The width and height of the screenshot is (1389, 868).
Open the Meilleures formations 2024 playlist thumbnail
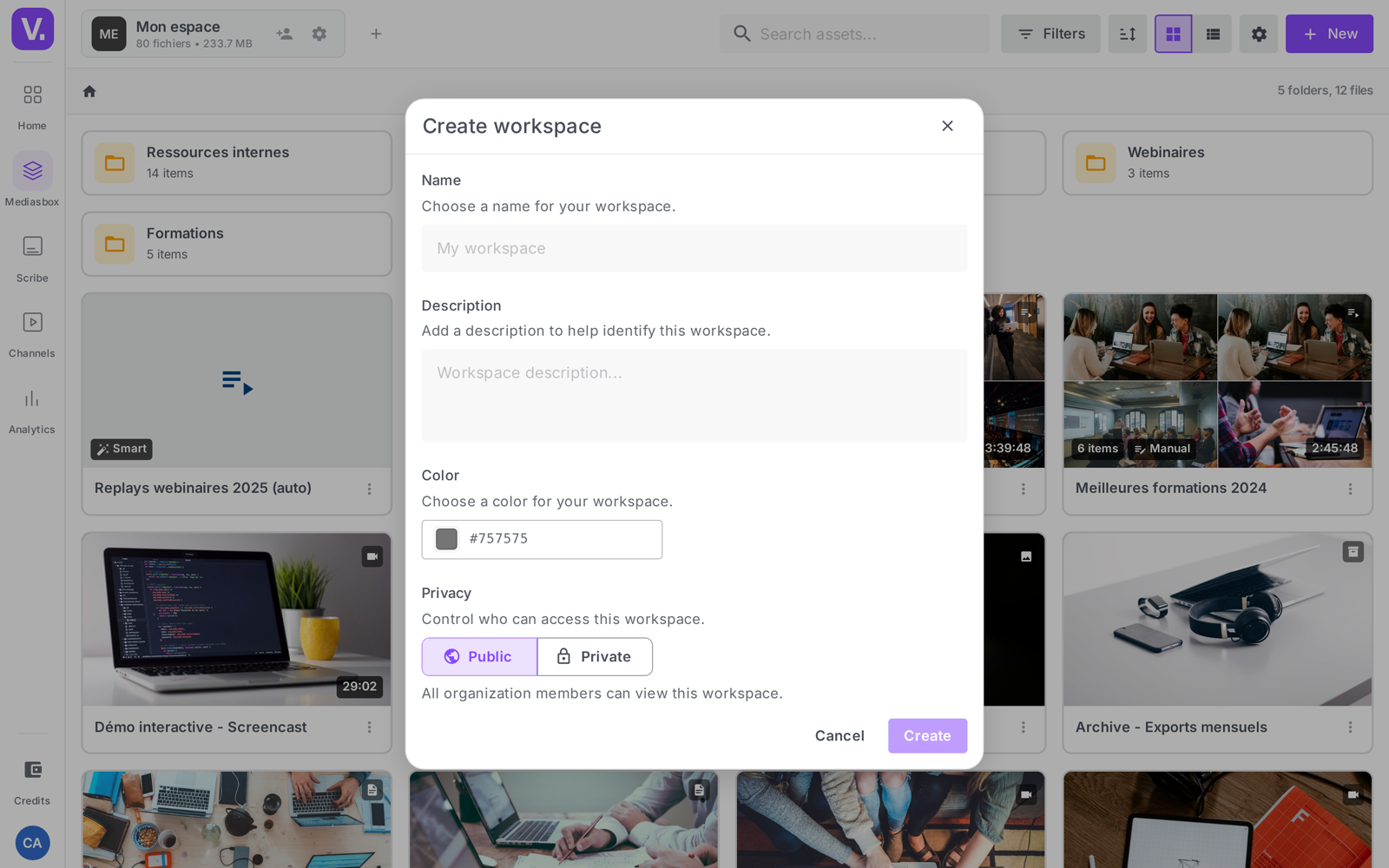point(1217,381)
